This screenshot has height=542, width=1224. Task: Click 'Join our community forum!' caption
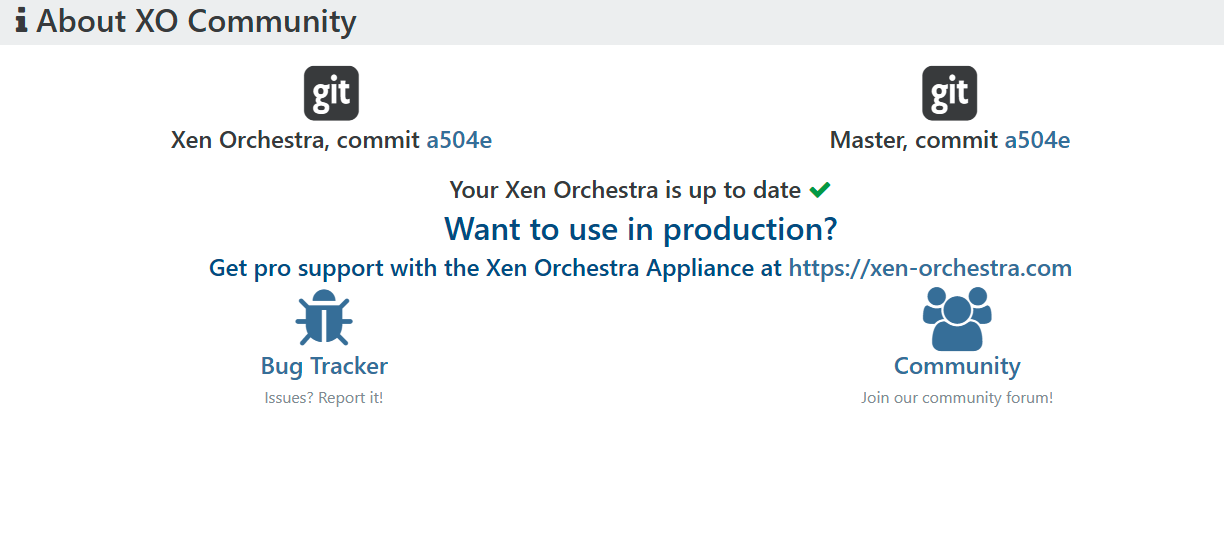[957, 398]
